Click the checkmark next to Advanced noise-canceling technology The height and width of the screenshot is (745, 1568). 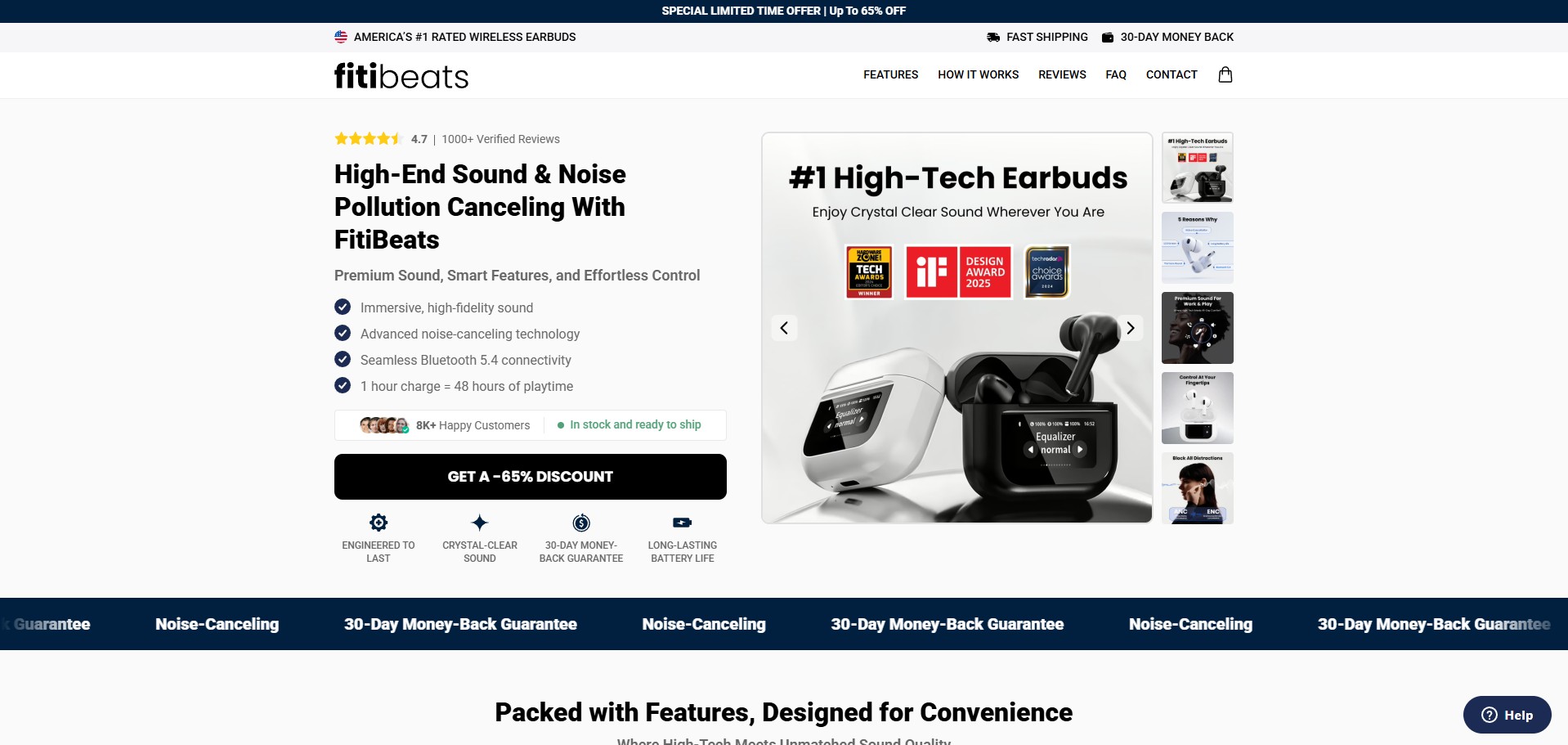[343, 333]
